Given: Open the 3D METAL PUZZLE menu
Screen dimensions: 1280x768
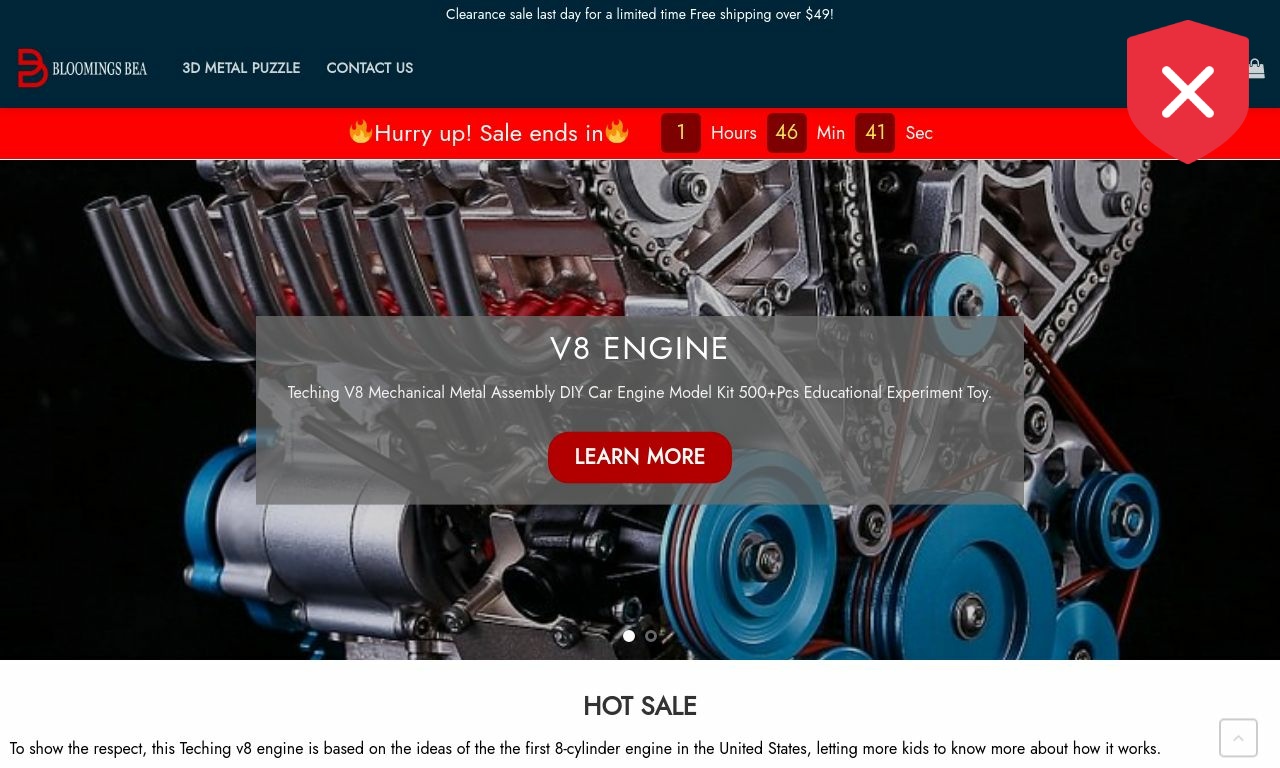Looking at the screenshot, I should pos(241,68).
